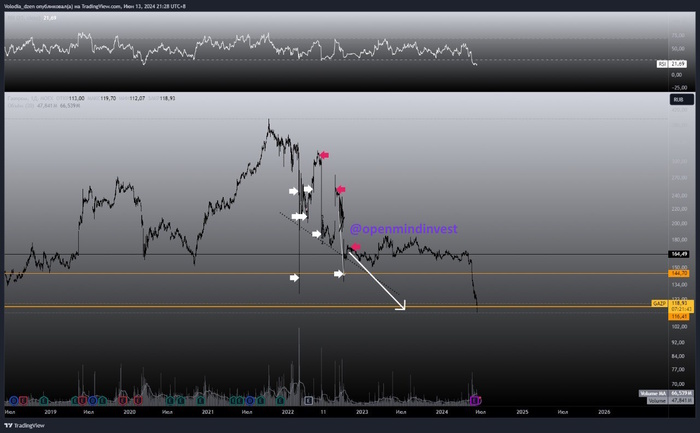Image resolution: width=700 pixels, height=433 pixels.
Task: Click the 2020 time axis label
Action: tap(129, 412)
